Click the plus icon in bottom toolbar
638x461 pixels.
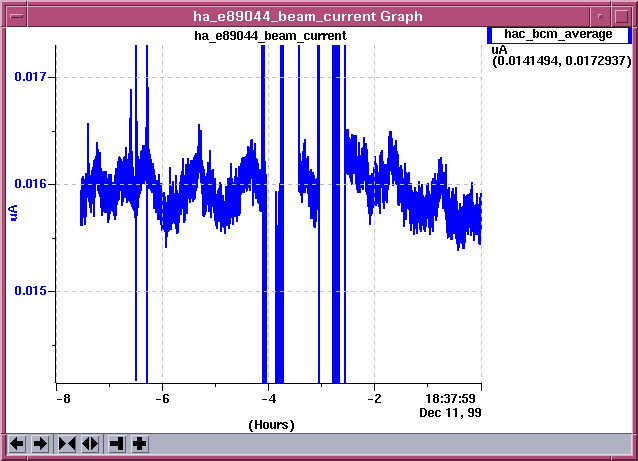click(140, 444)
